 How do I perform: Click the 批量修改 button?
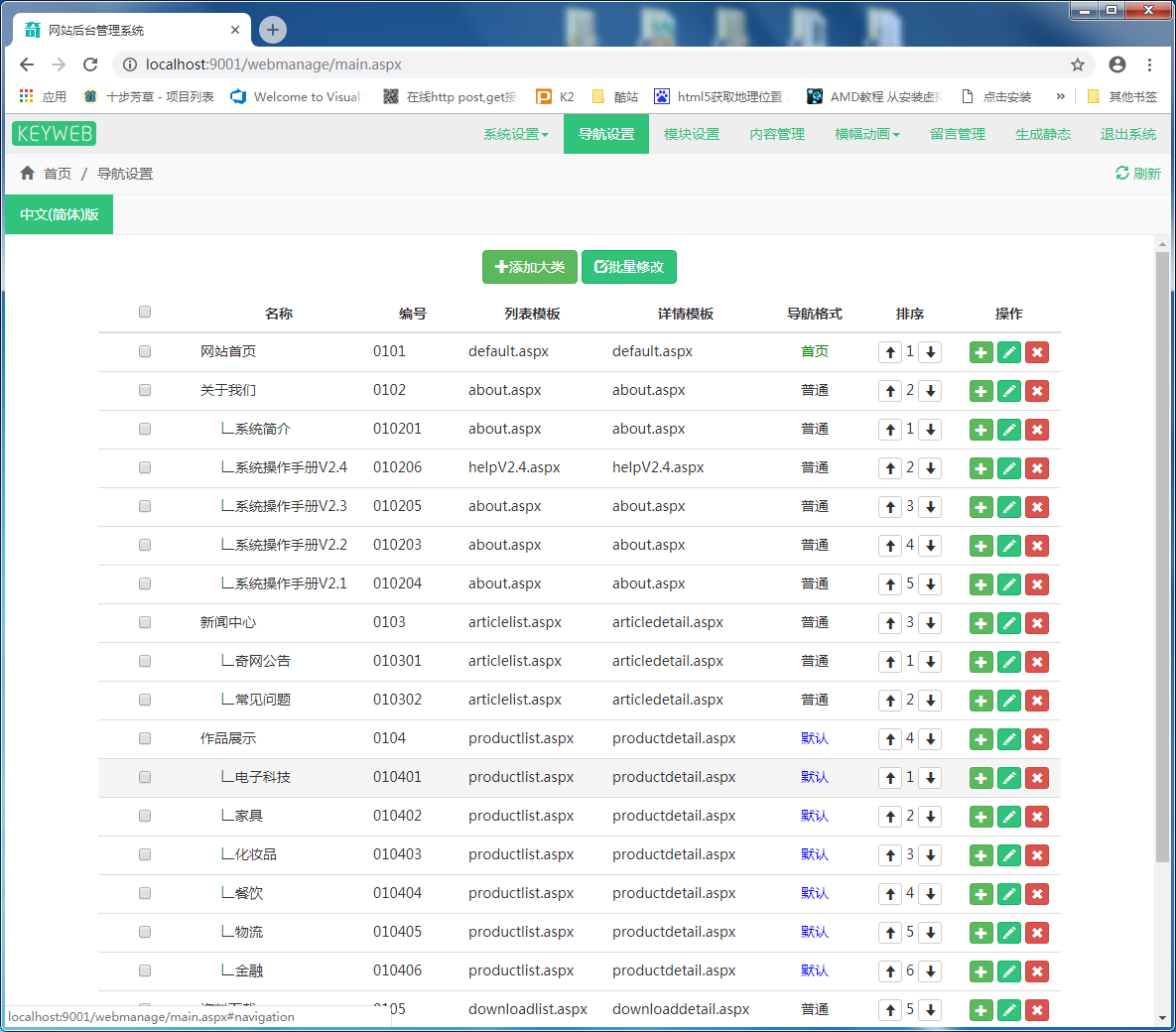[629, 267]
